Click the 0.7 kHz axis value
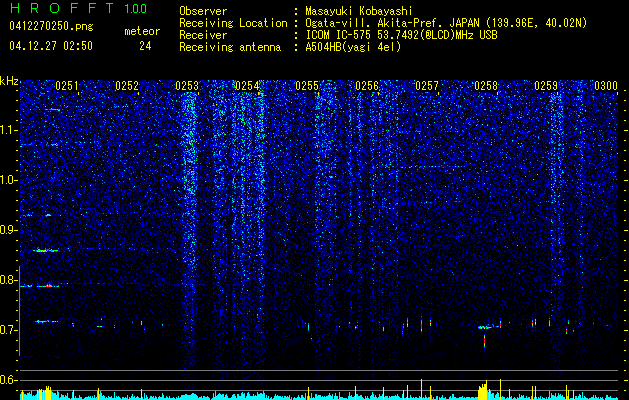Image resolution: width=629 pixels, height=400 pixels. pyautogui.click(x=9, y=330)
